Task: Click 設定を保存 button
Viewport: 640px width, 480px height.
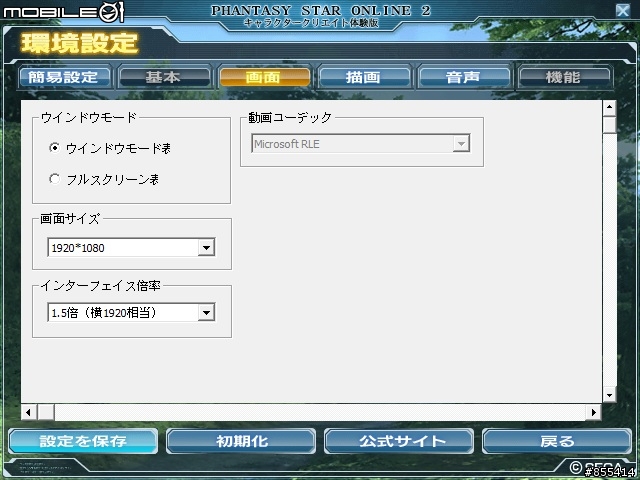Action: pos(83,441)
